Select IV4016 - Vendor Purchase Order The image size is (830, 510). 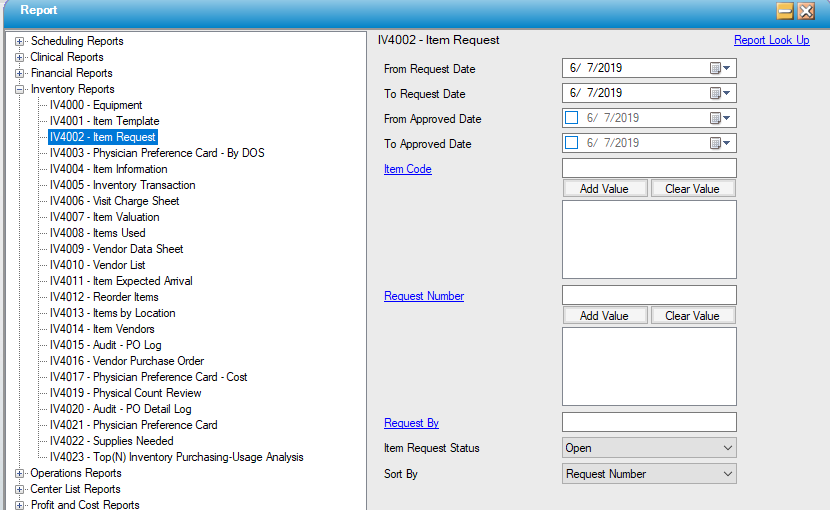point(127,361)
